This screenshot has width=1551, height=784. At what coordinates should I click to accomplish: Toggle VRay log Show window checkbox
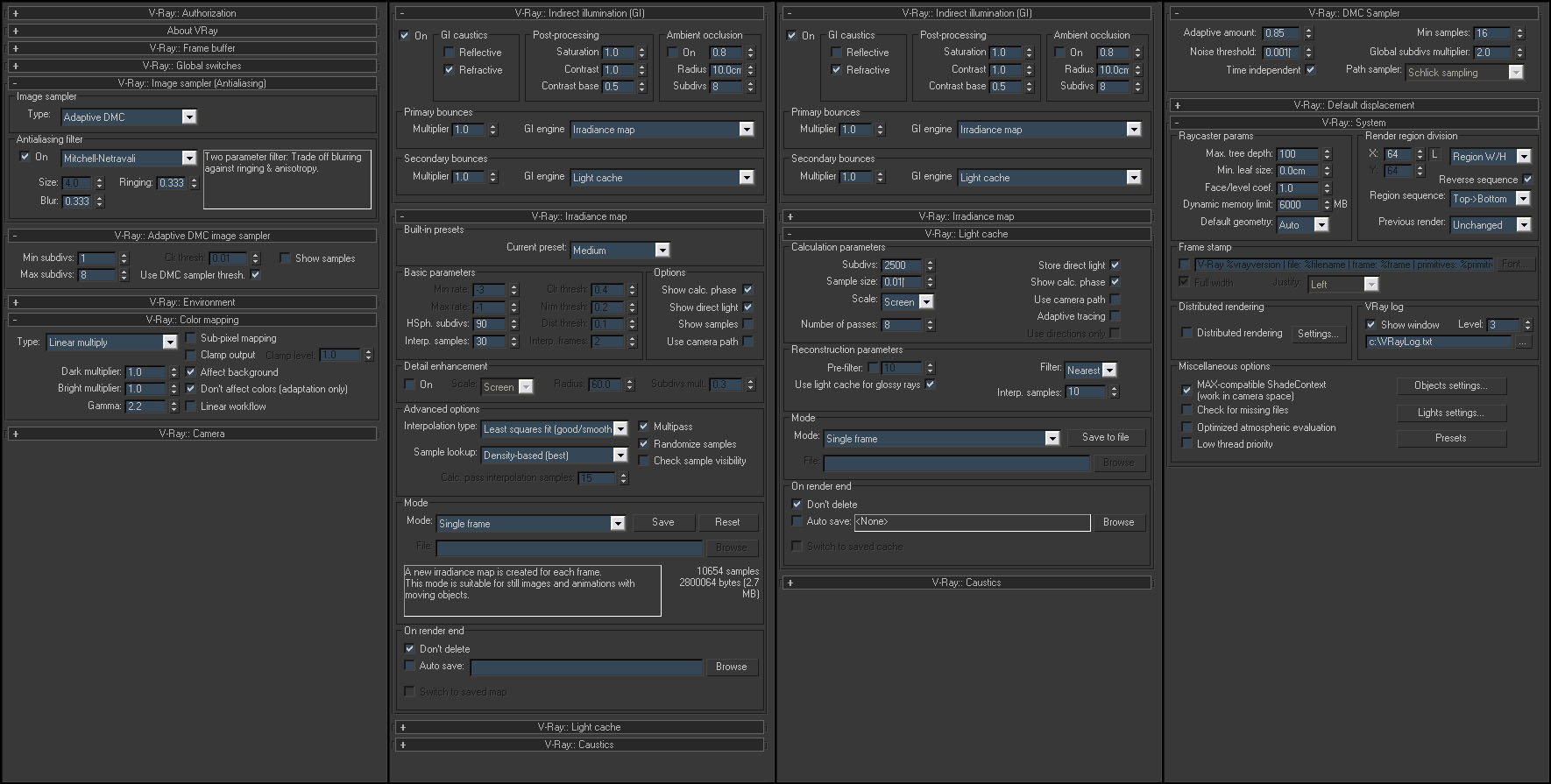(1371, 325)
